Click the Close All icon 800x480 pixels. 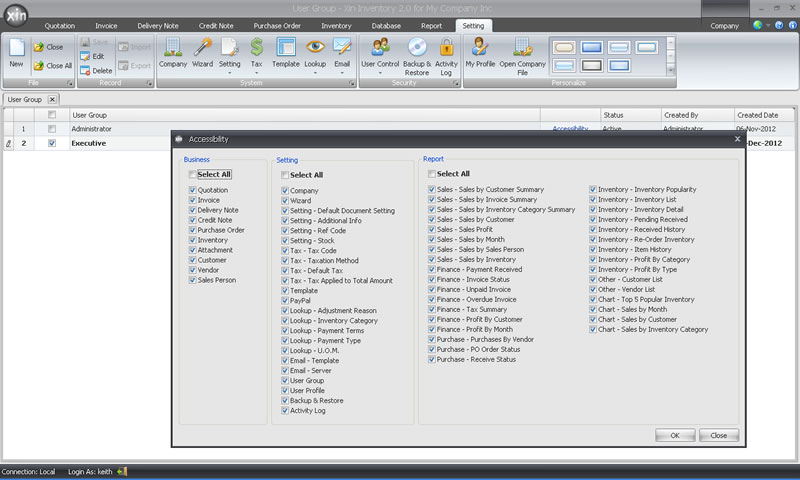pos(39,66)
